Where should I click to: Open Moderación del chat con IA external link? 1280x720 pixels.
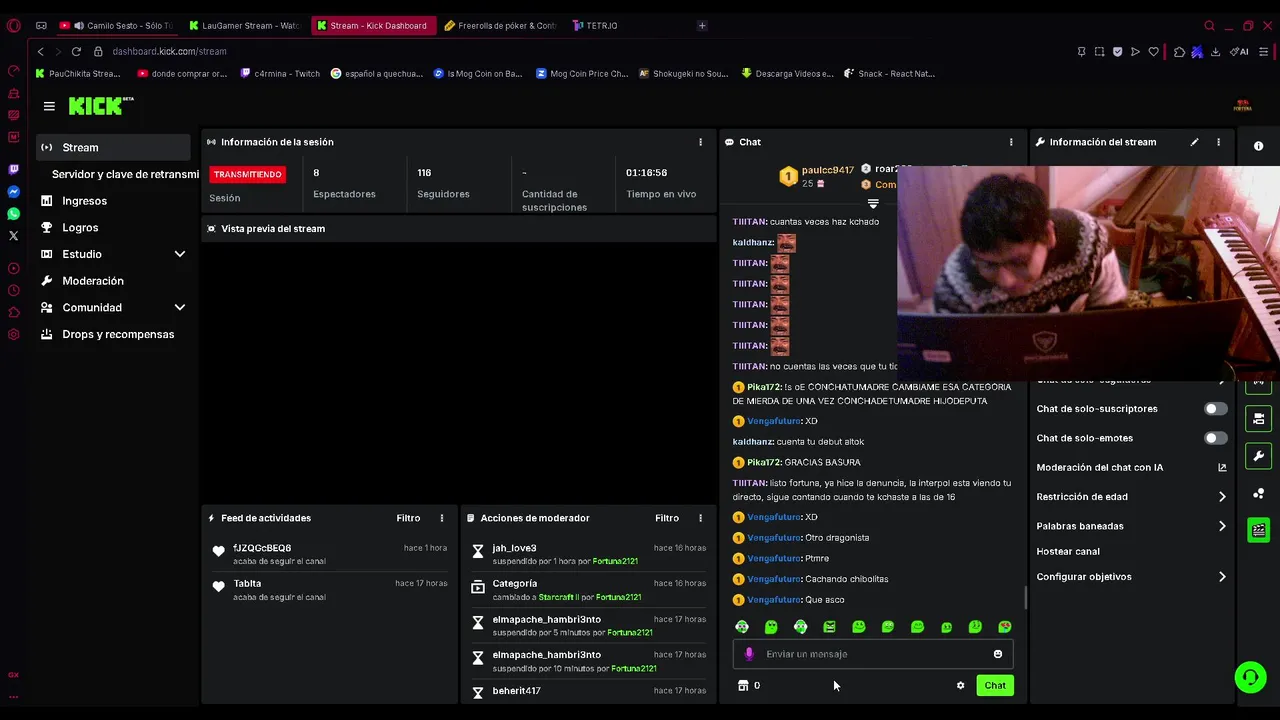coord(1222,467)
